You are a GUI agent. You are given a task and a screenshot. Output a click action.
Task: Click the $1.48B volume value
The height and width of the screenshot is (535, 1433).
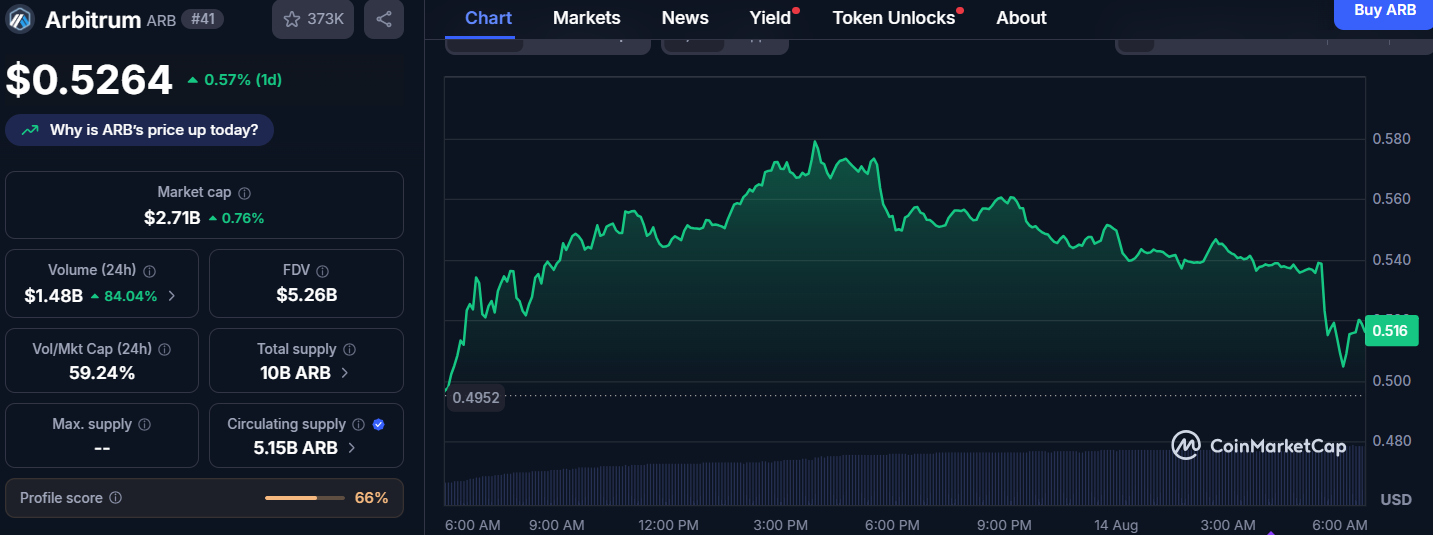pyautogui.click(x=52, y=296)
